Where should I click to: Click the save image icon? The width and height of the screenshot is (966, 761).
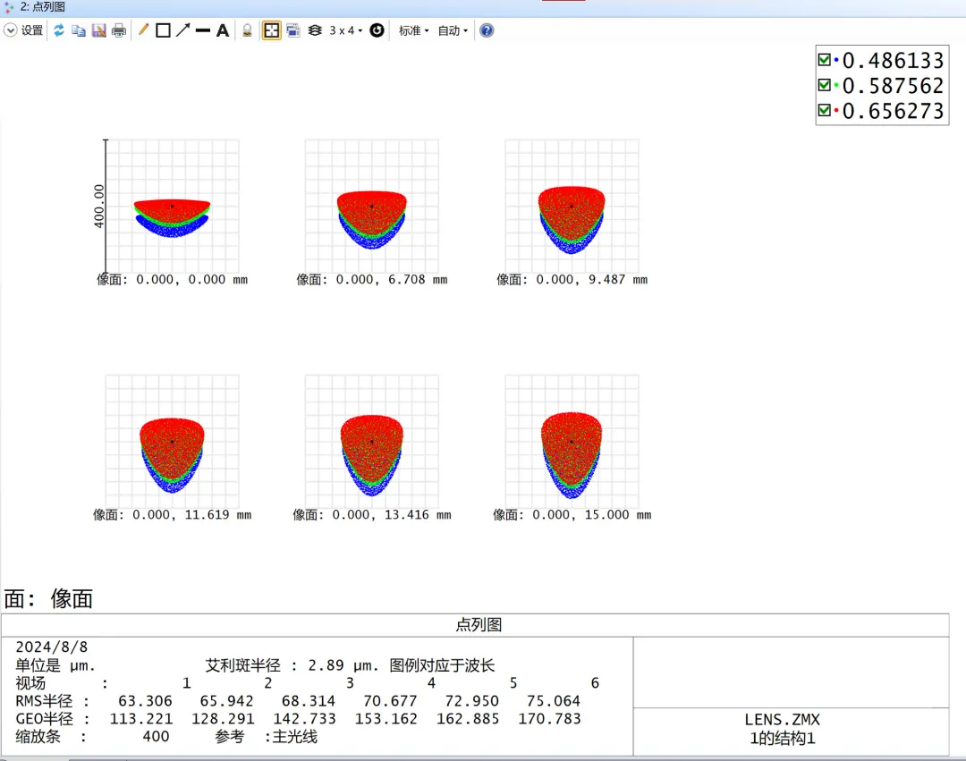point(98,31)
